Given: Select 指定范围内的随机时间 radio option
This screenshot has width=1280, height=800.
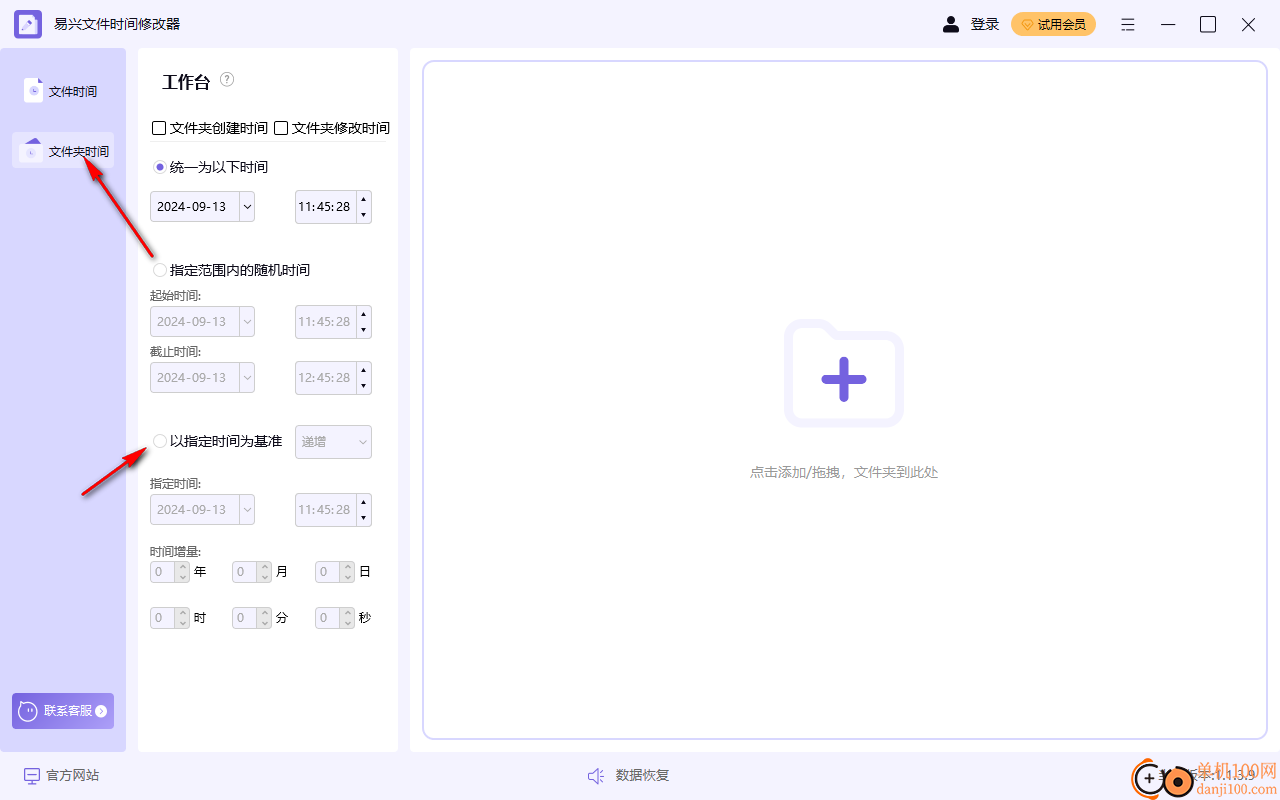Looking at the screenshot, I should [x=160, y=270].
